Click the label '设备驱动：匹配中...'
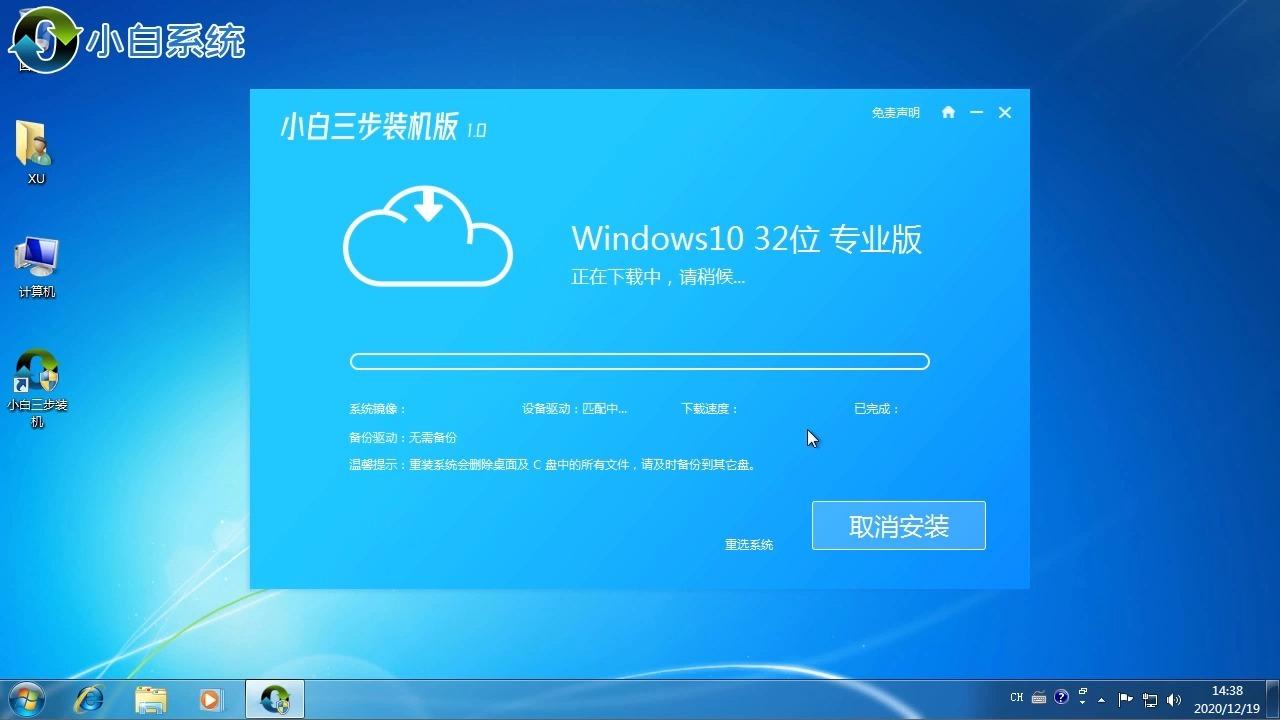 pos(575,409)
